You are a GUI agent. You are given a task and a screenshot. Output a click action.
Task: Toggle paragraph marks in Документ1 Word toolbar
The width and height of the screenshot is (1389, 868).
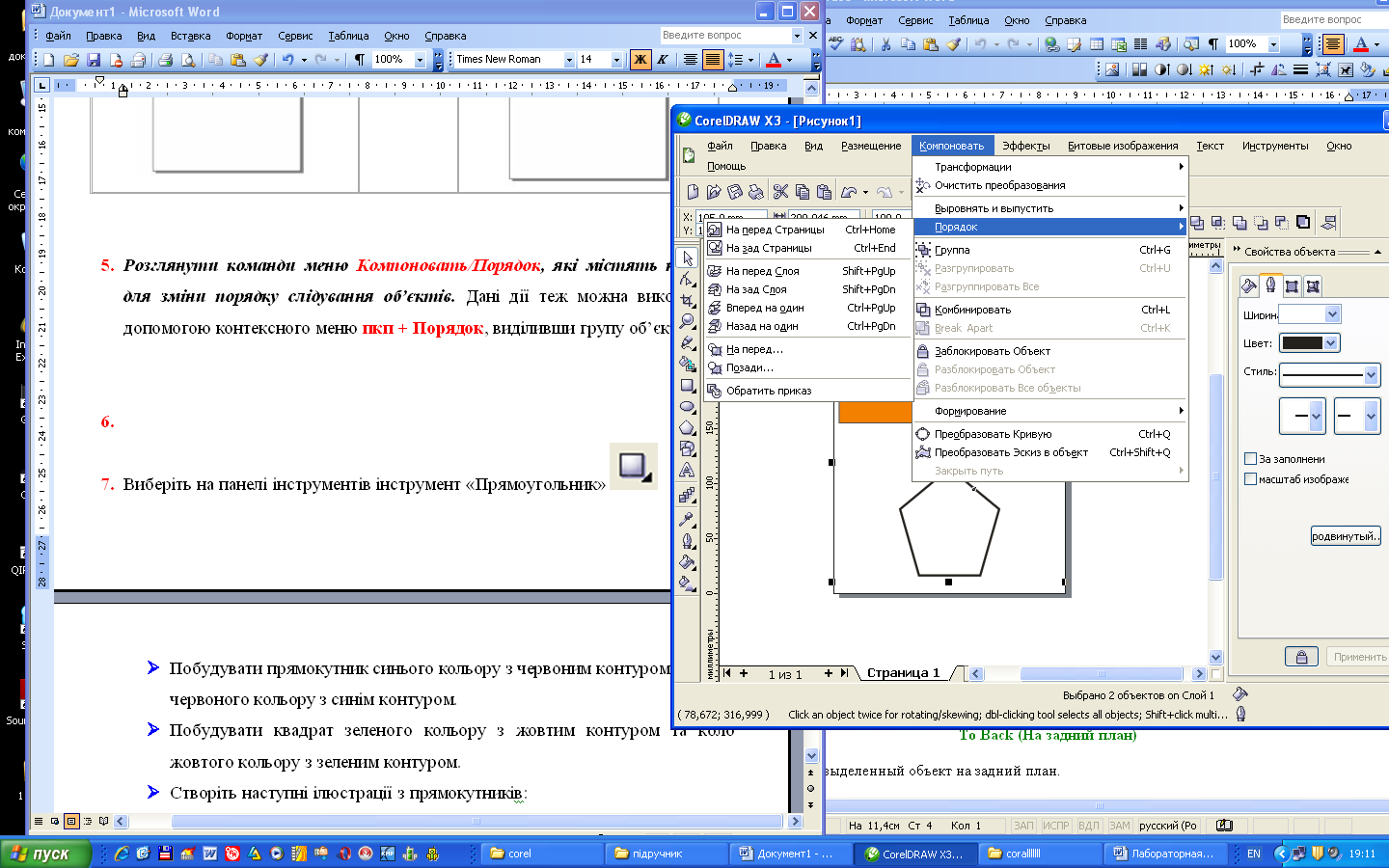pos(359,60)
